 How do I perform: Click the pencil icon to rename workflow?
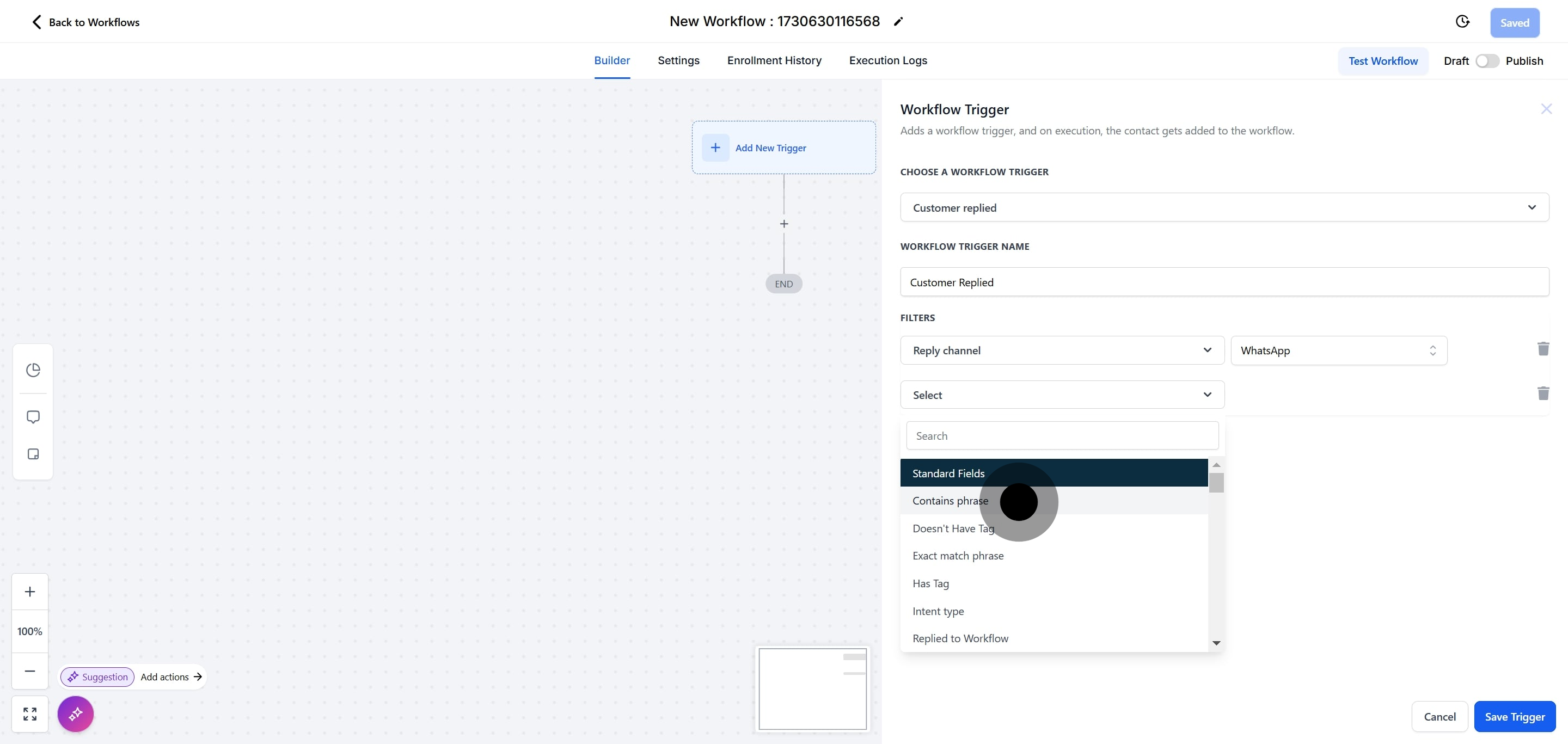pos(898,22)
